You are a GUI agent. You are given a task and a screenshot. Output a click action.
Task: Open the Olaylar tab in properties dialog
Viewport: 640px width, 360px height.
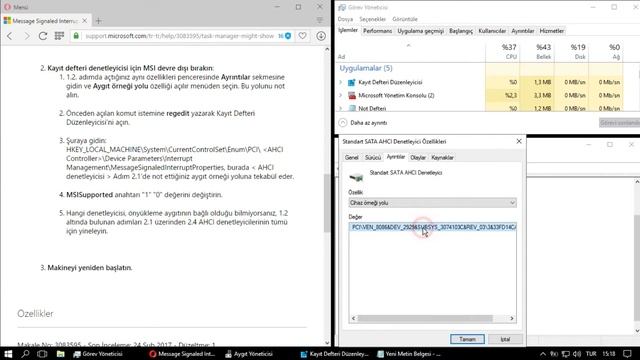click(x=418, y=158)
